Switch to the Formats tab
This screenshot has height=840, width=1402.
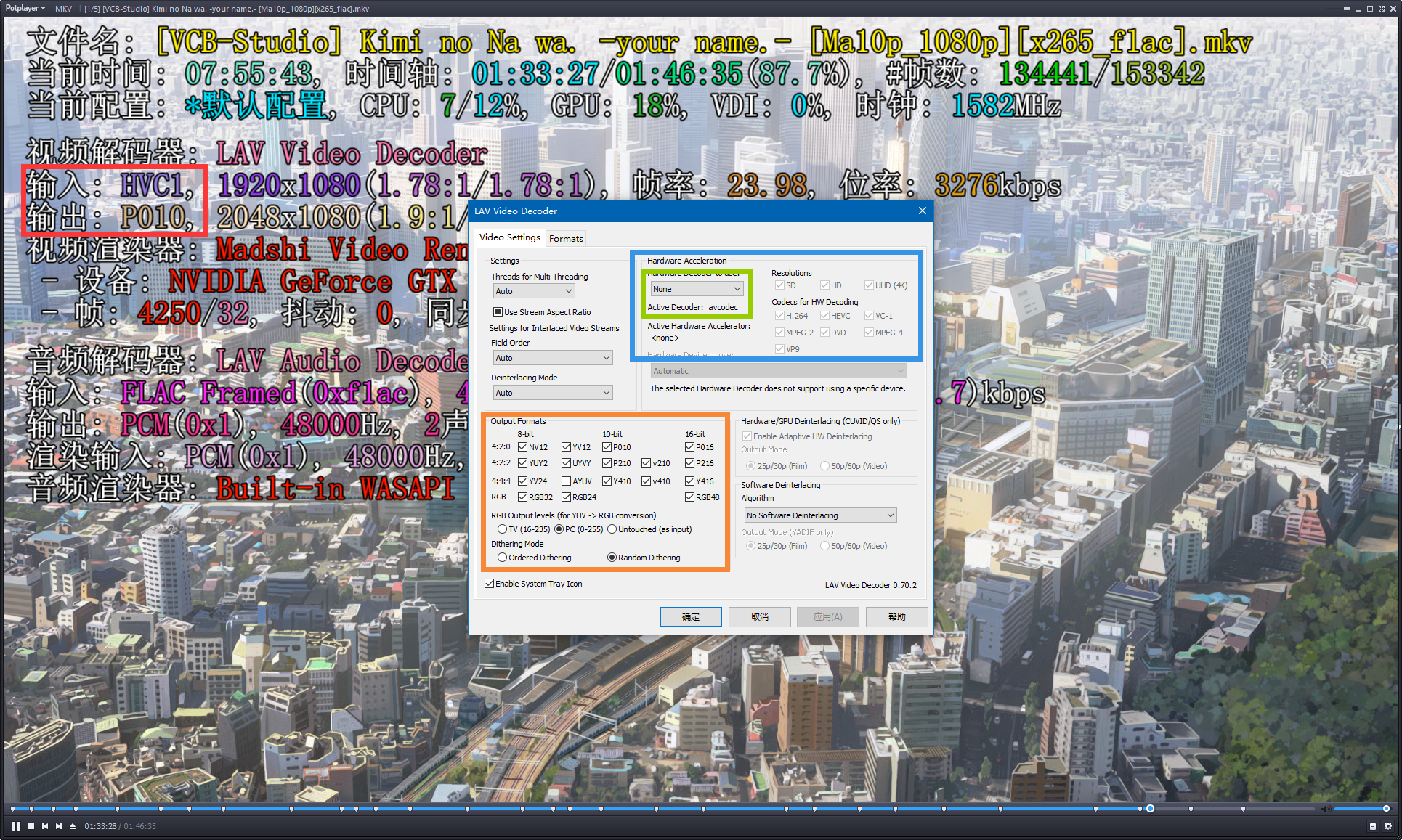click(x=566, y=238)
